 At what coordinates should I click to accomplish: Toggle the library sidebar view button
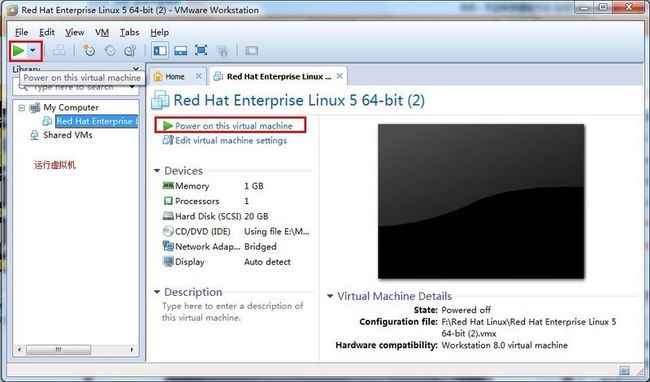(x=160, y=51)
